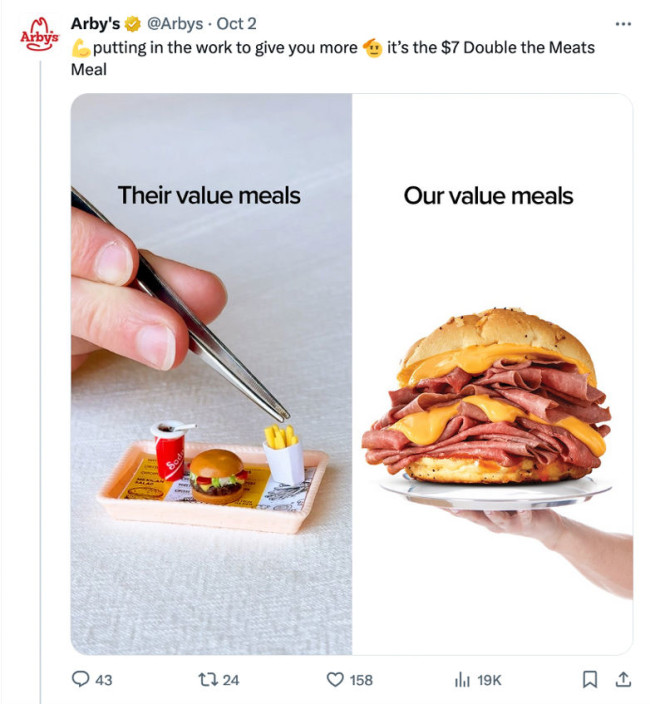This screenshot has width=650, height=704.
Task: Click the gold verified badge next to Arby's
Action: tap(132, 24)
